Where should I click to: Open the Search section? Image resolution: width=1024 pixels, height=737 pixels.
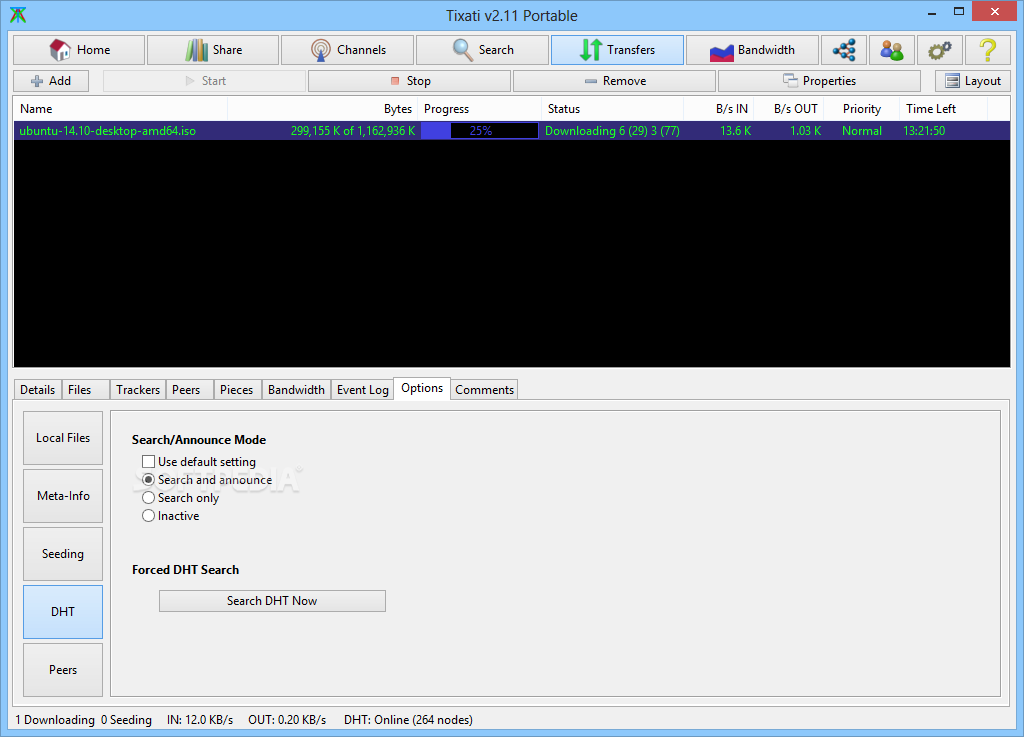(482, 50)
